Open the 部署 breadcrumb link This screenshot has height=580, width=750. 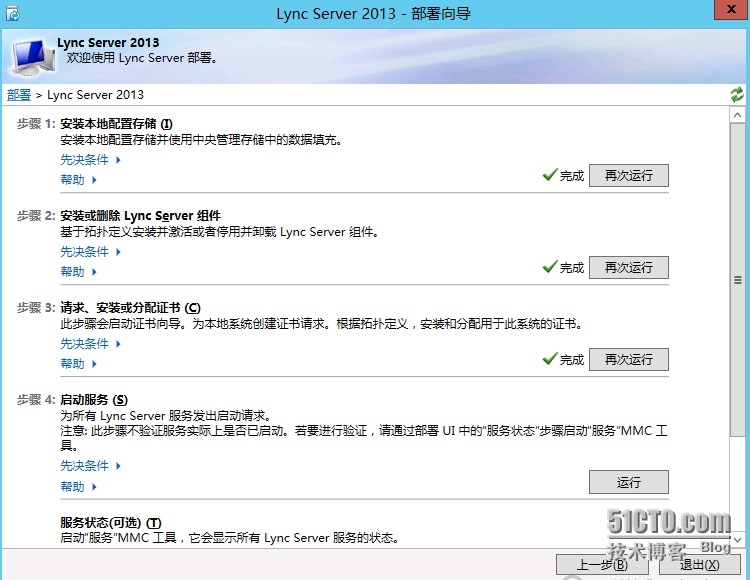coord(19,95)
